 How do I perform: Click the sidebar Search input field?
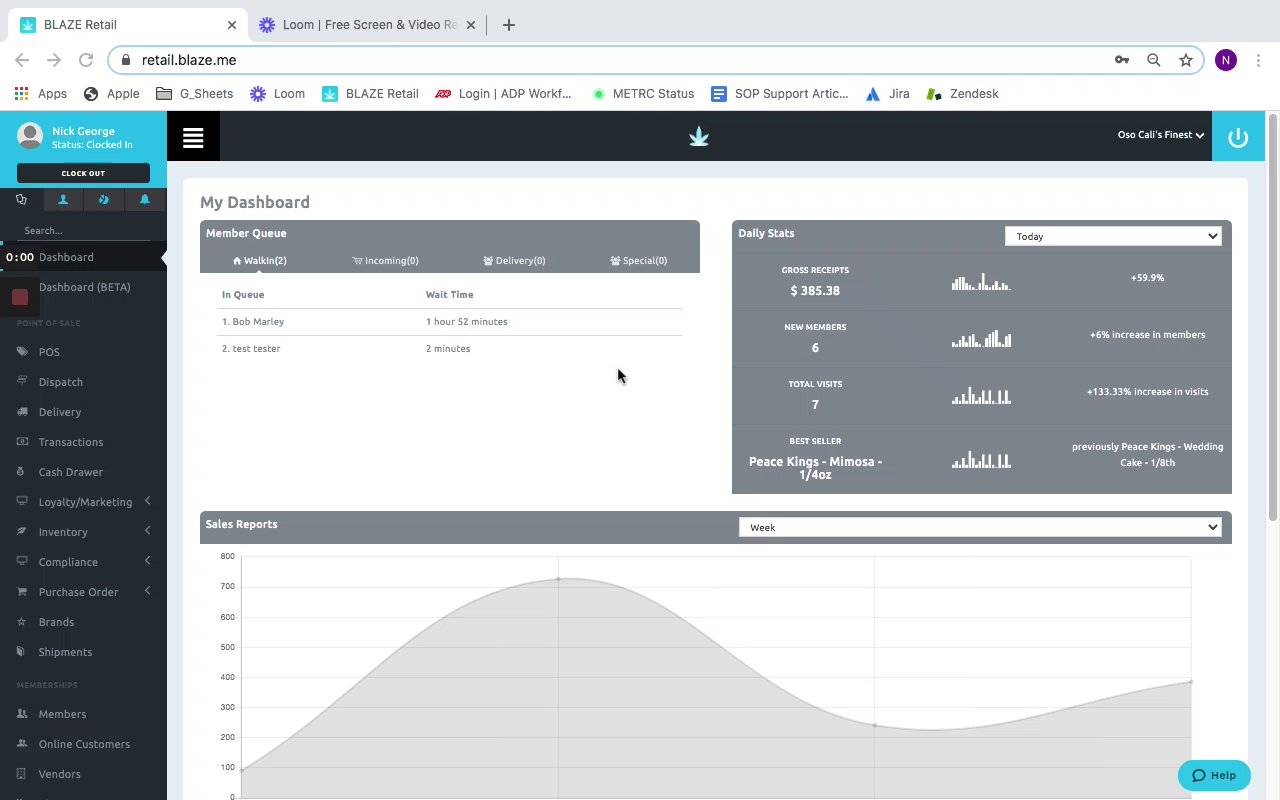click(x=86, y=231)
